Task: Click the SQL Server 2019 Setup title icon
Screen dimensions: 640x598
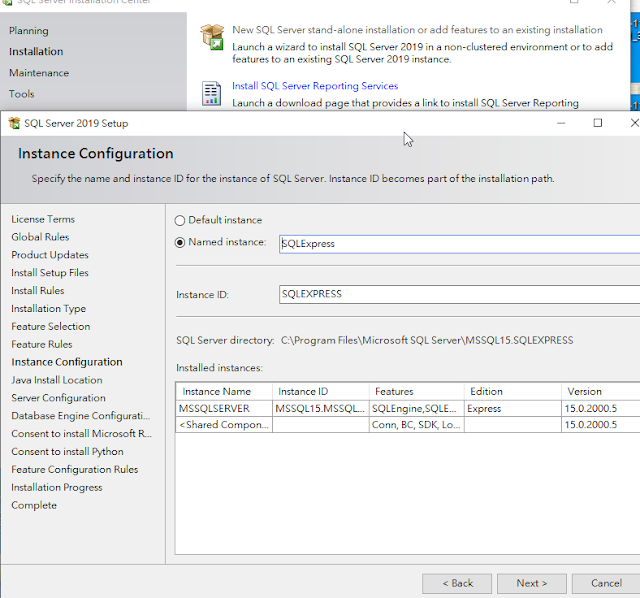Action: (14, 123)
